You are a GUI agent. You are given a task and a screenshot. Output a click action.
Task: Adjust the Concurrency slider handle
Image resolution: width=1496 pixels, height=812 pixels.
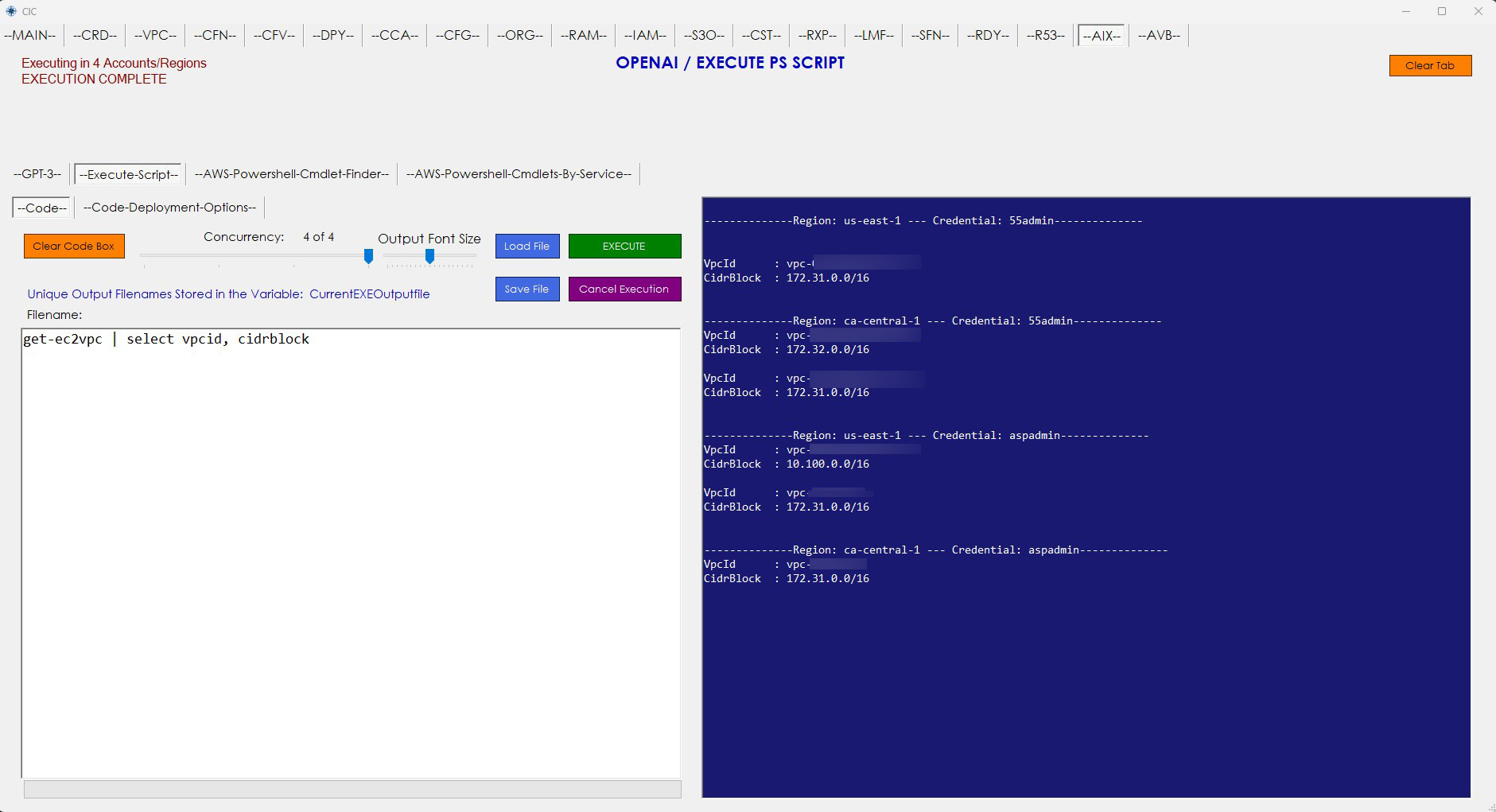click(x=368, y=256)
